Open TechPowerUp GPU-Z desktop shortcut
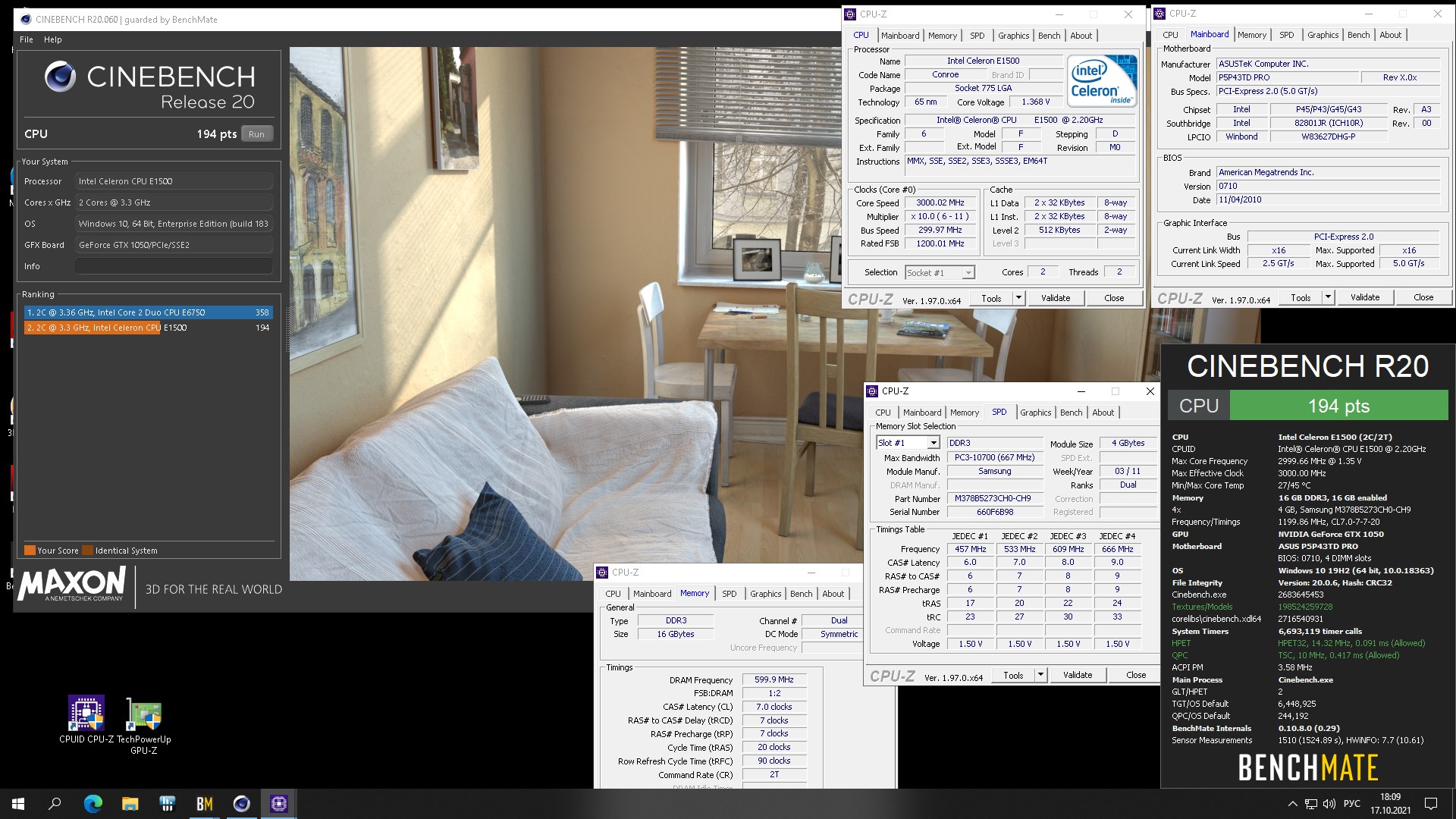The image size is (1456, 819). coord(143,726)
